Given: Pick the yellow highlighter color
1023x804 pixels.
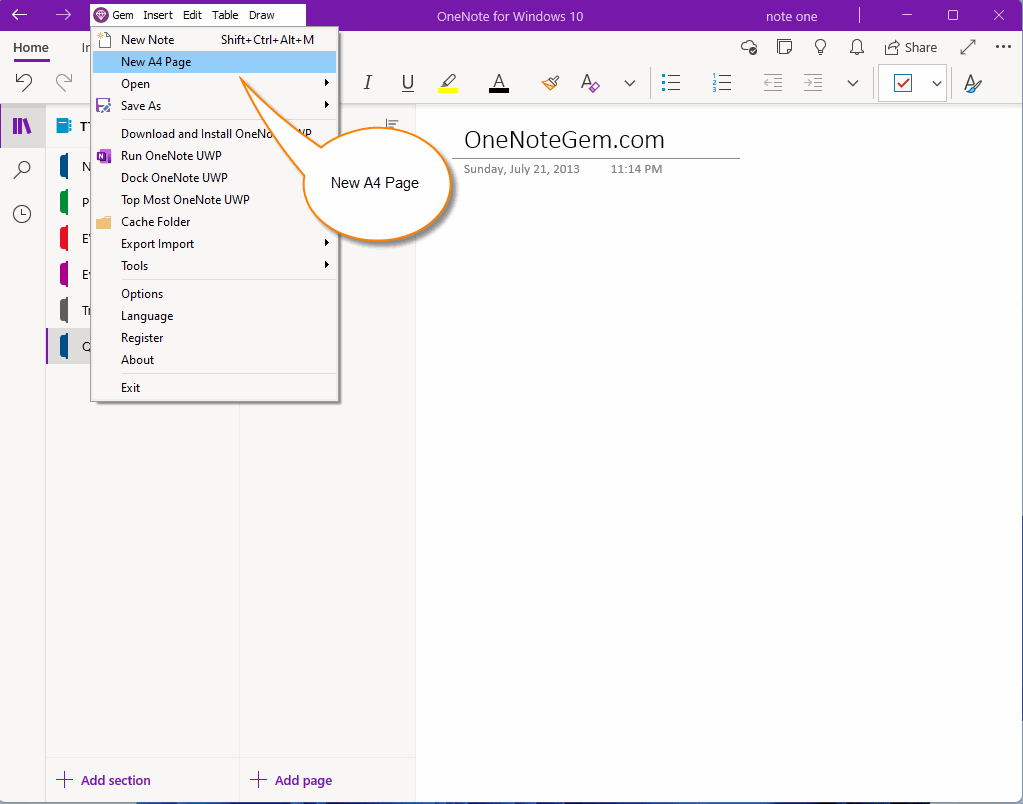Looking at the screenshot, I should (447, 83).
